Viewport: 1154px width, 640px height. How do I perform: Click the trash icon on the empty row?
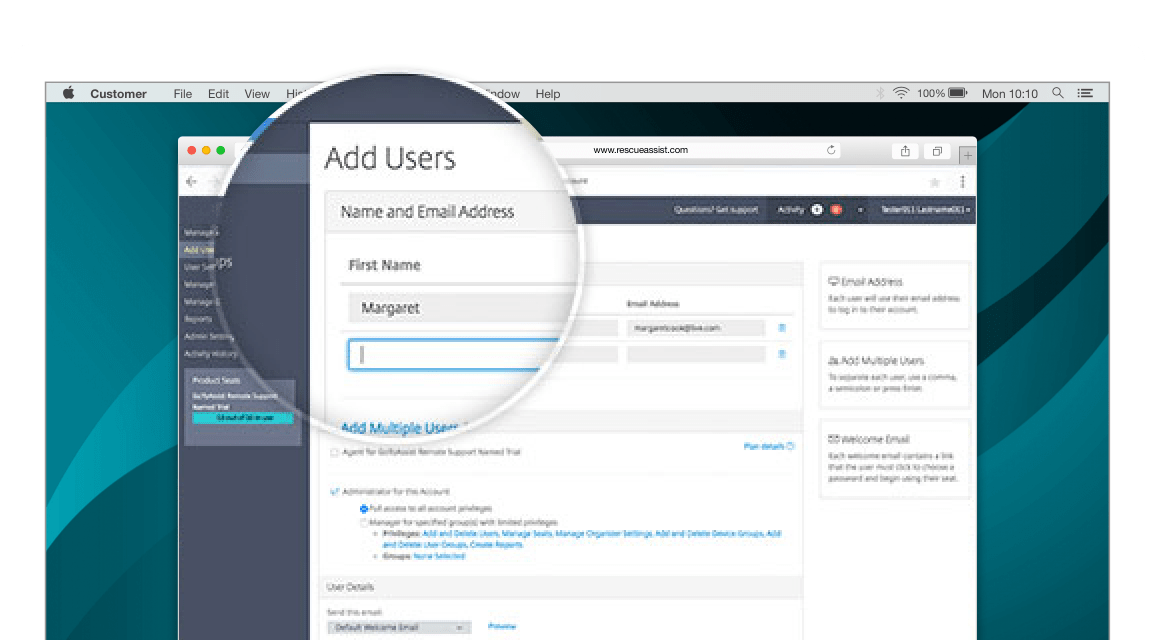782,354
